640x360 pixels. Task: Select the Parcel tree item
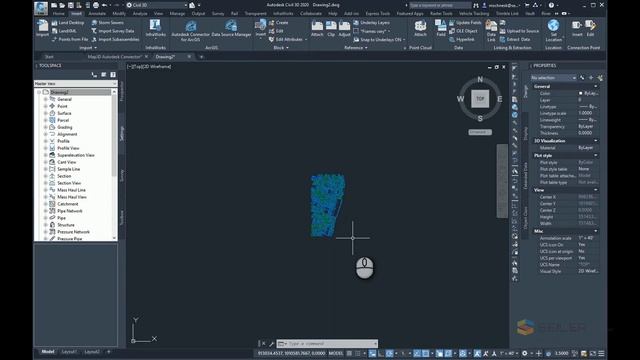pyautogui.click(x=63, y=120)
